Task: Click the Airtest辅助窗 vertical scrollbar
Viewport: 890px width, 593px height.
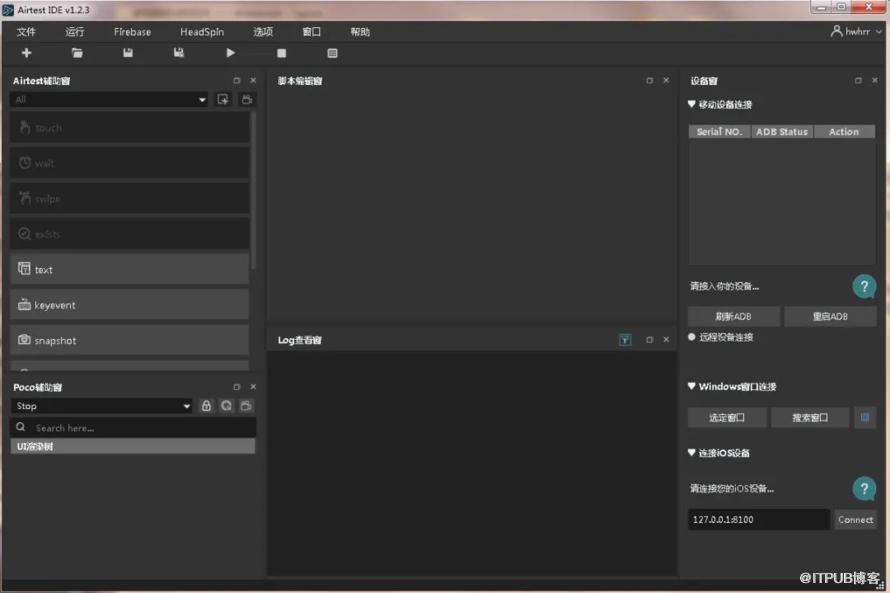Action: pos(253,190)
